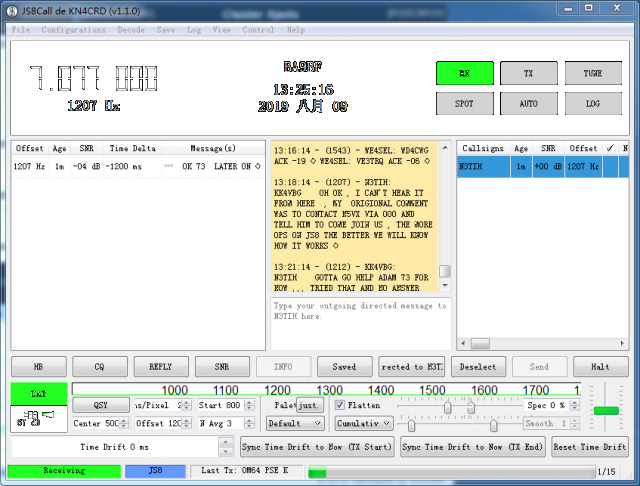Click the SNR column header in callsigns table
Image resolution: width=640 pixels, height=486 pixels.
(x=548, y=148)
